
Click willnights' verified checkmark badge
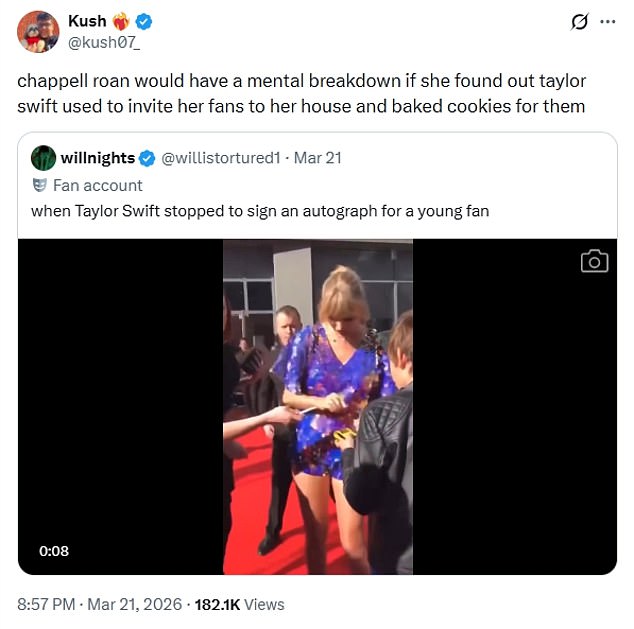147,158
